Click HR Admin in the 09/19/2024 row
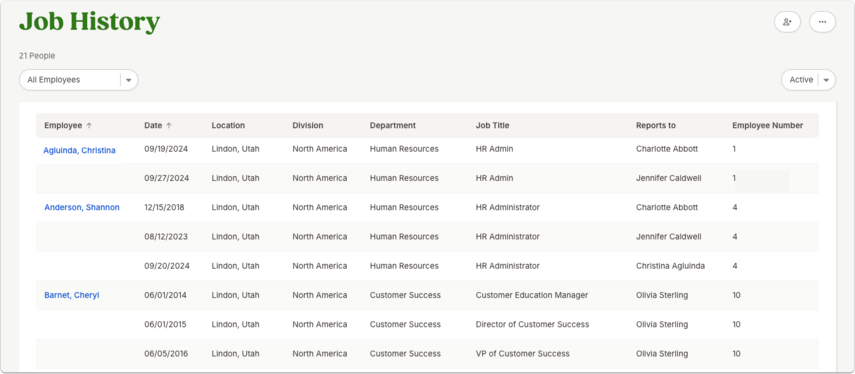 click(494, 149)
